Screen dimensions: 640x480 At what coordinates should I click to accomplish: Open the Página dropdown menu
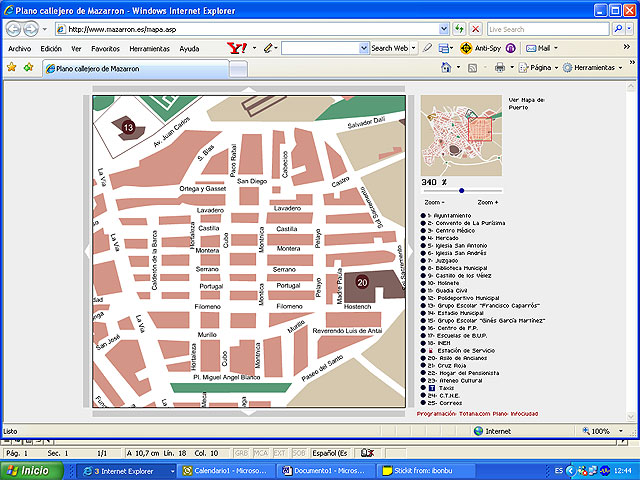pos(540,68)
